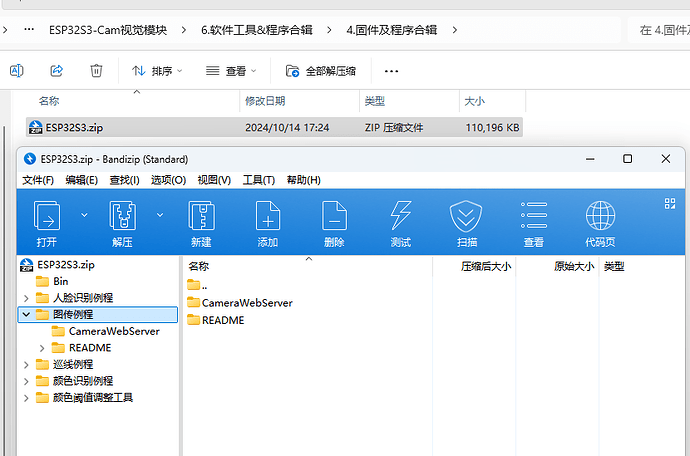Open the 选项(O) menu
This screenshot has height=456, width=690.
click(169, 180)
